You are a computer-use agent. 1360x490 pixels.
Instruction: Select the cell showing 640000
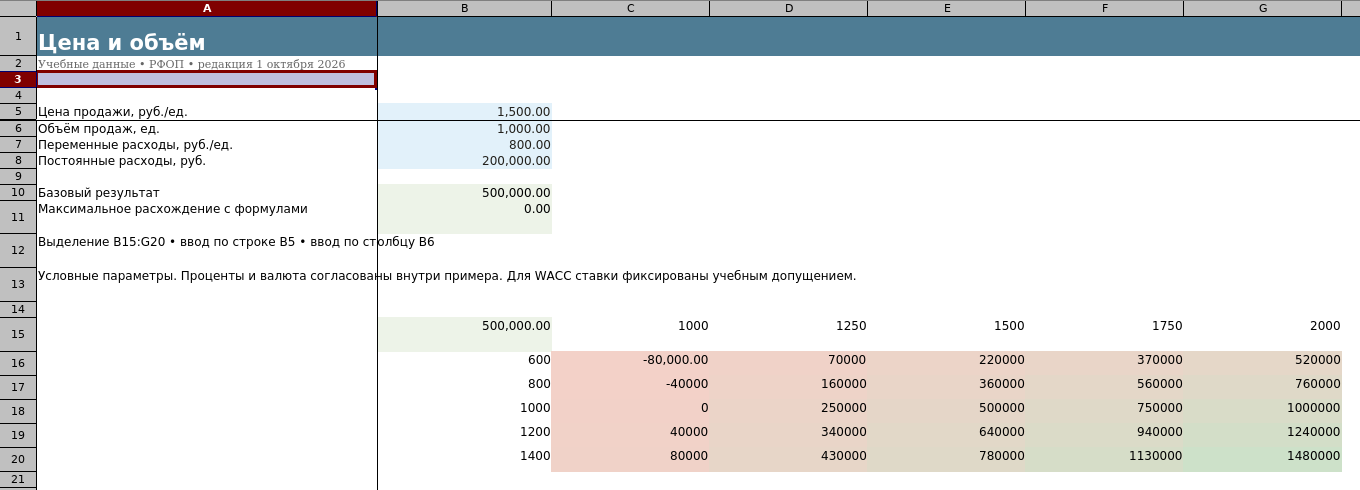[946, 435]
